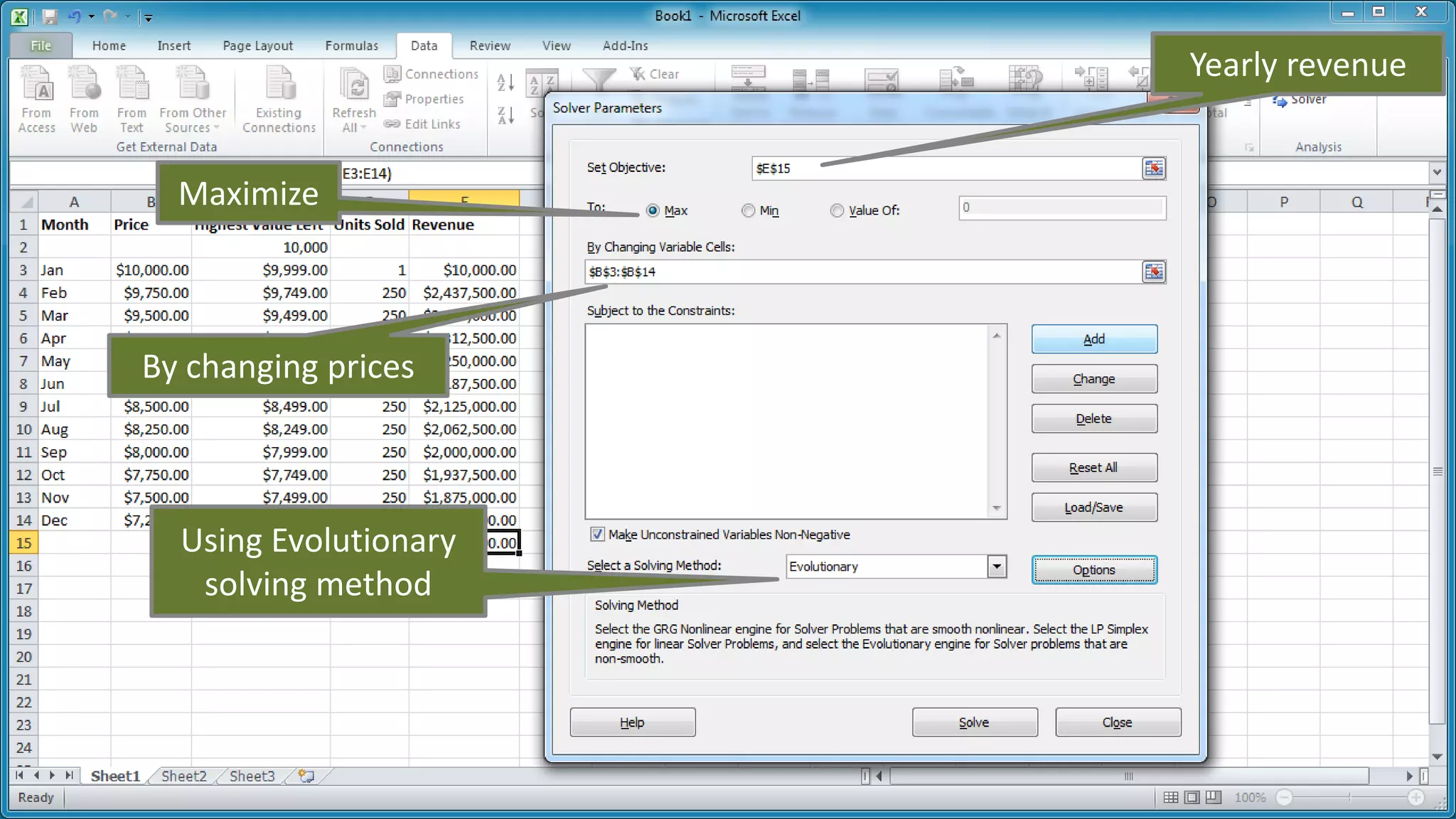The height and width of the screenshot is (819, 1456).
Task: Switch to the Home ribbon tab
Action: pos(109,45)
